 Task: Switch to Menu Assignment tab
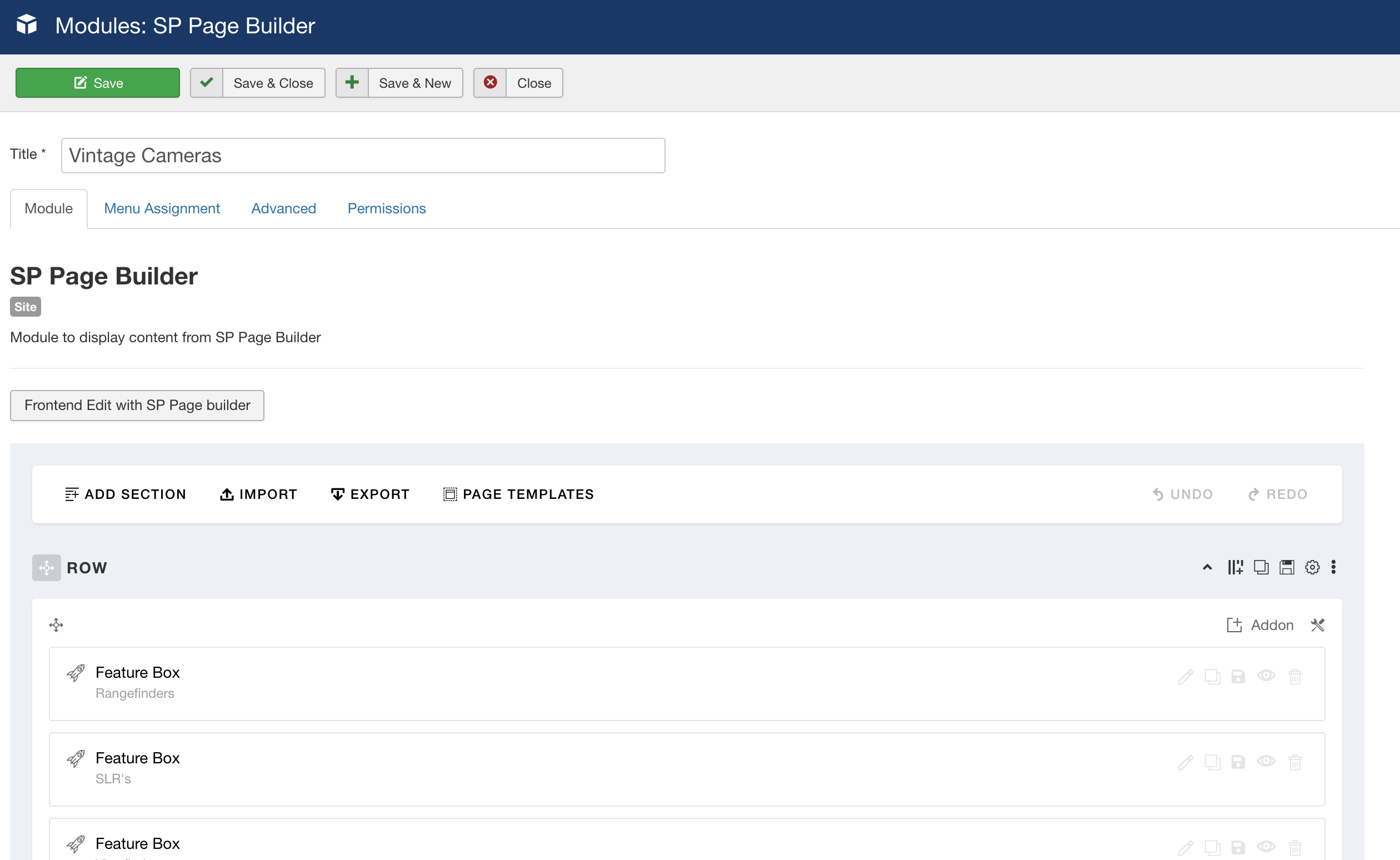coord(162,209)
